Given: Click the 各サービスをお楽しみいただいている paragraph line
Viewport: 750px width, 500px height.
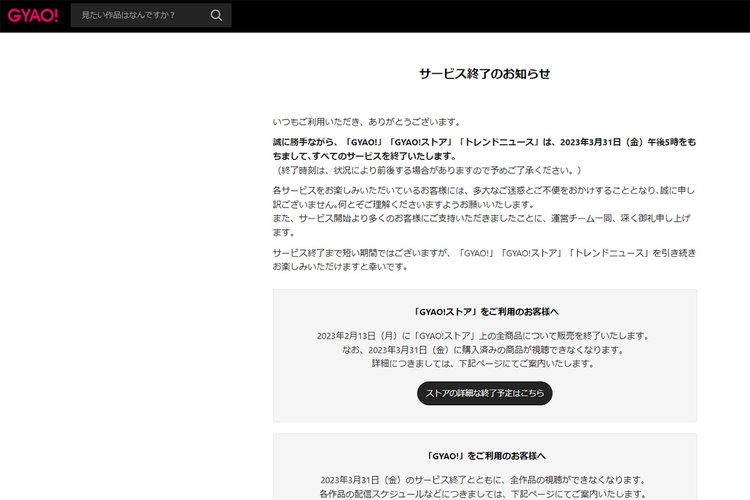Looking at the screenshot, I should click(x=484, y=190).
